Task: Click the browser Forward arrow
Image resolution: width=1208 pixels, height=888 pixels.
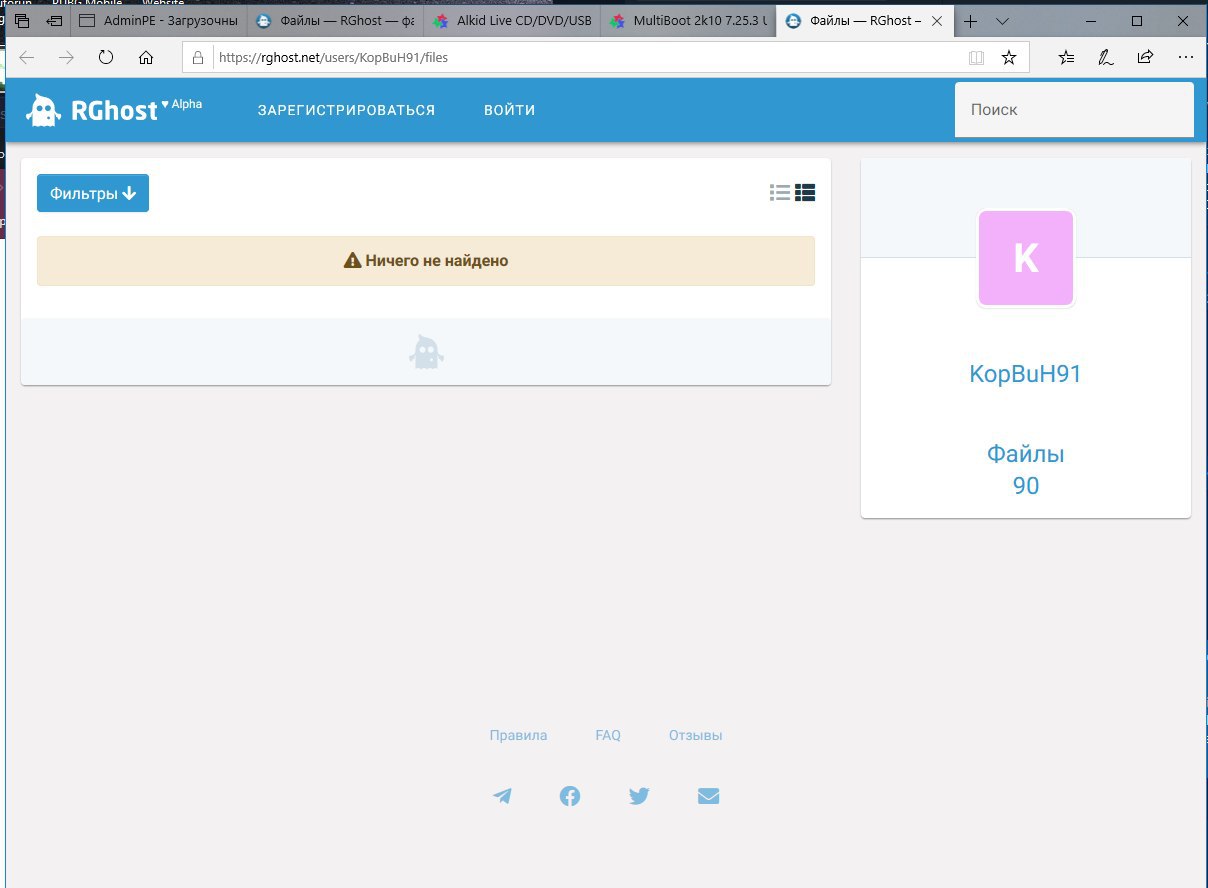Action: coord(66,58)
